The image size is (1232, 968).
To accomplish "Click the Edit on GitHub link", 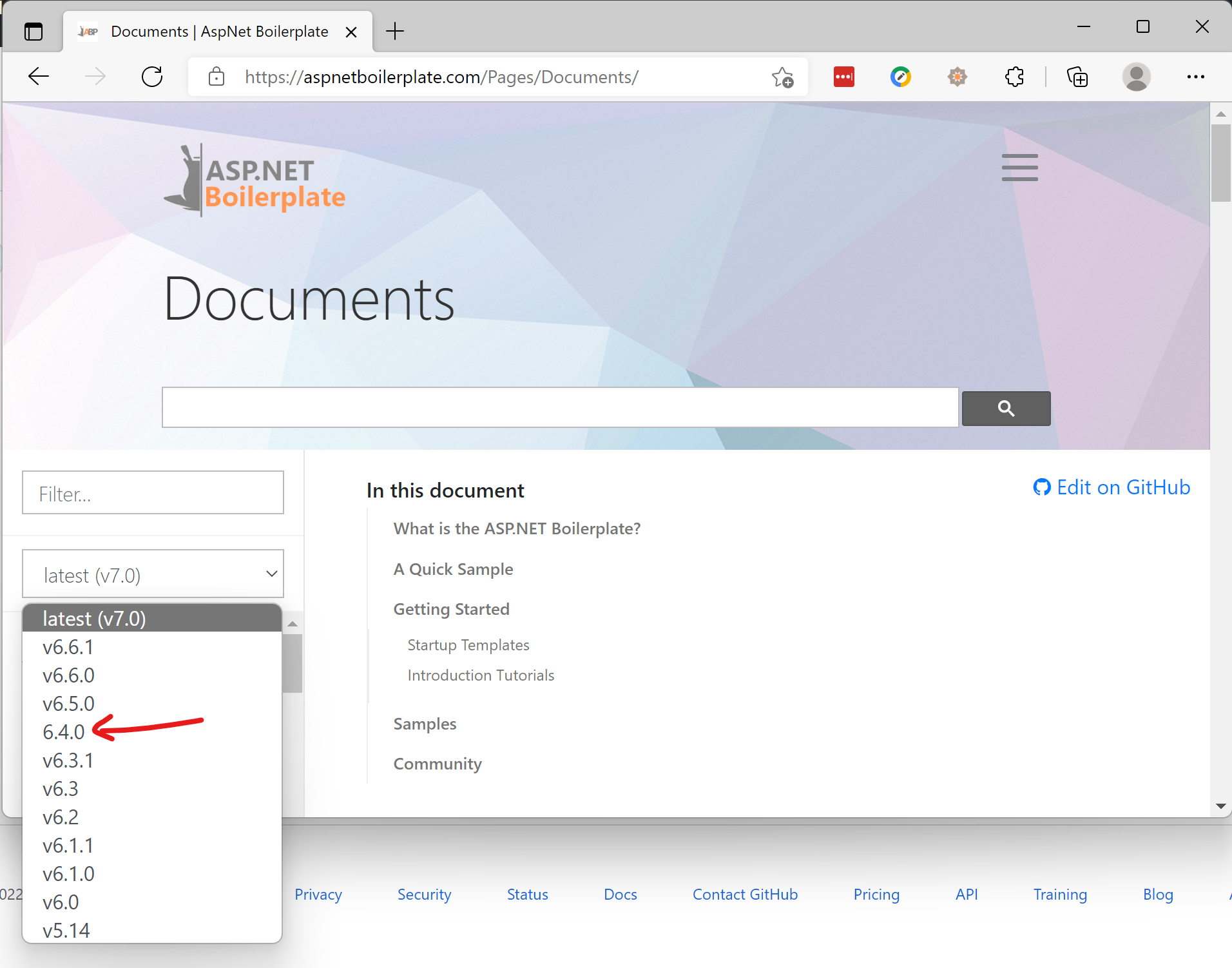I will pyautogui.click(x=1123, y=487).
